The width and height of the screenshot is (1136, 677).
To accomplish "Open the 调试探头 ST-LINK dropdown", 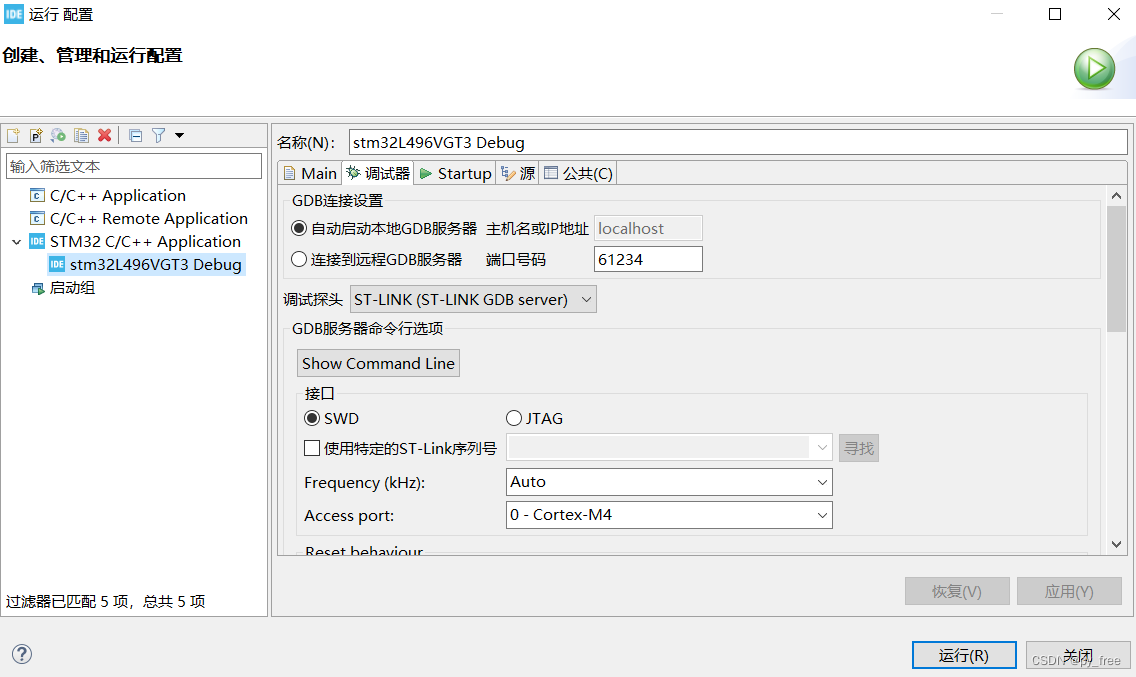I will click(473, 299).
